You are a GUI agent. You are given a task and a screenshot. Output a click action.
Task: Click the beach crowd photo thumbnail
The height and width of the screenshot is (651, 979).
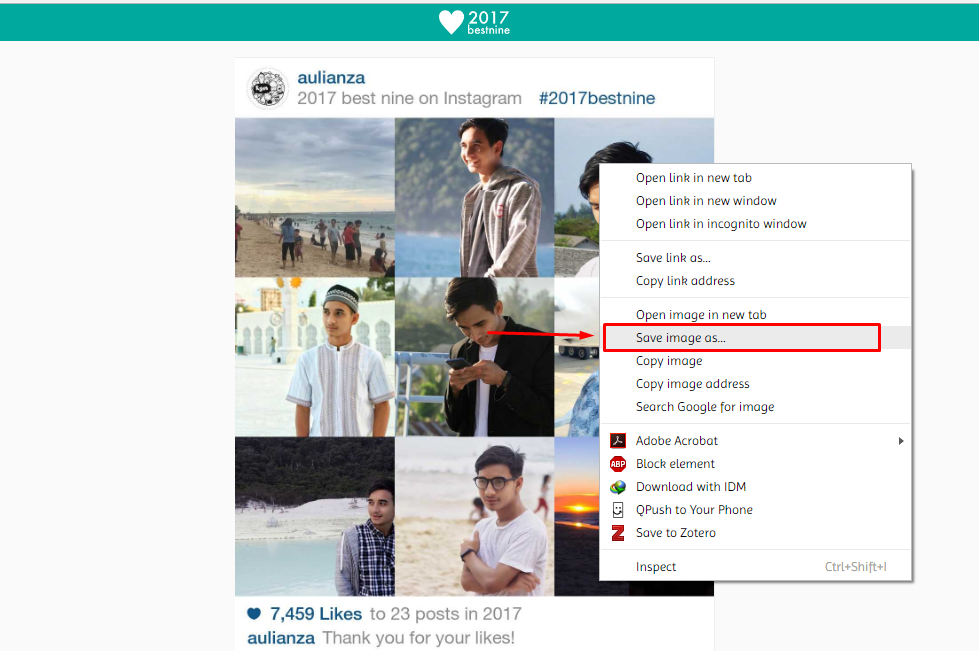315,197
